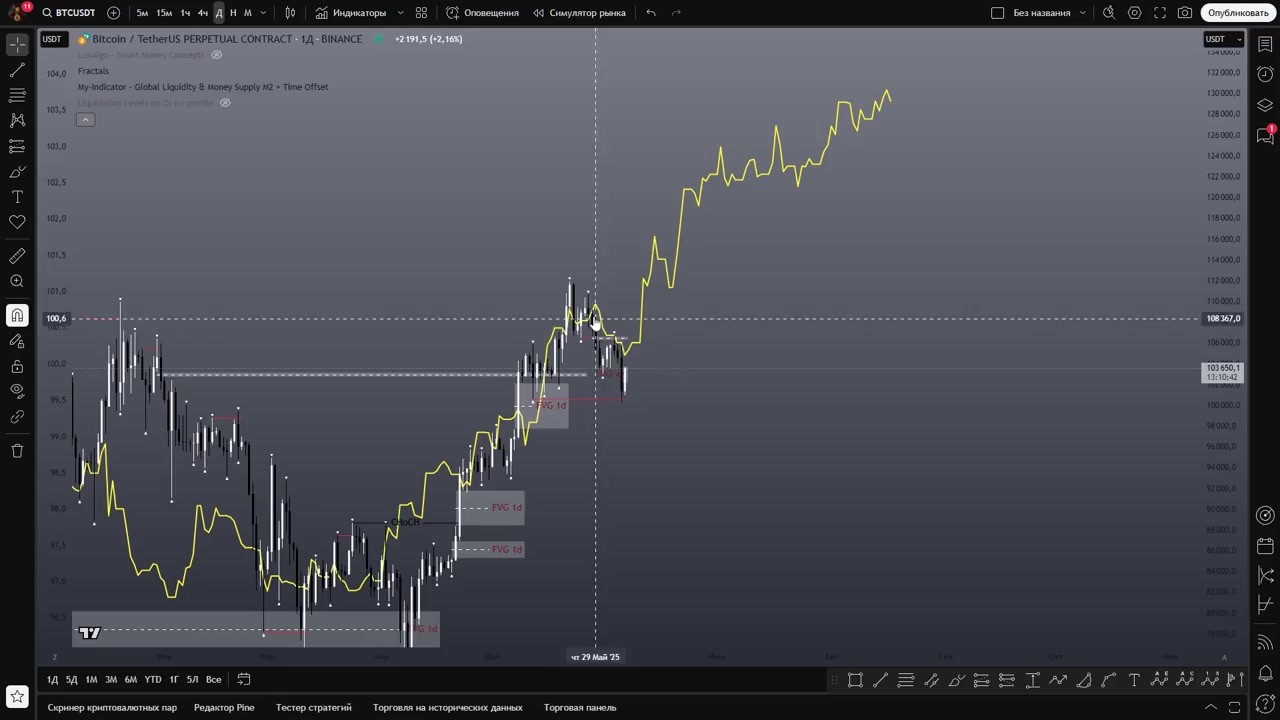Enter fullscreen mode

click(1160, 13)
